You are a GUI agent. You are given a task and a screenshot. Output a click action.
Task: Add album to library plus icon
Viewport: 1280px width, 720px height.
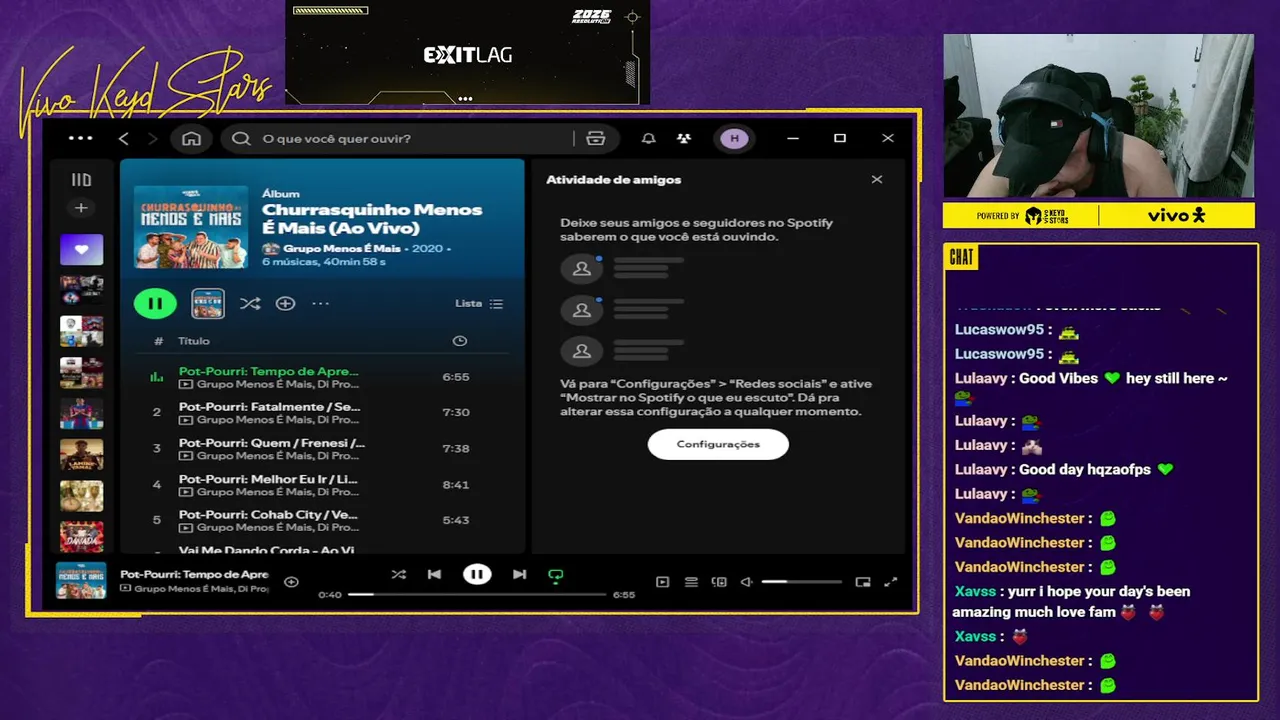point(285,303)
